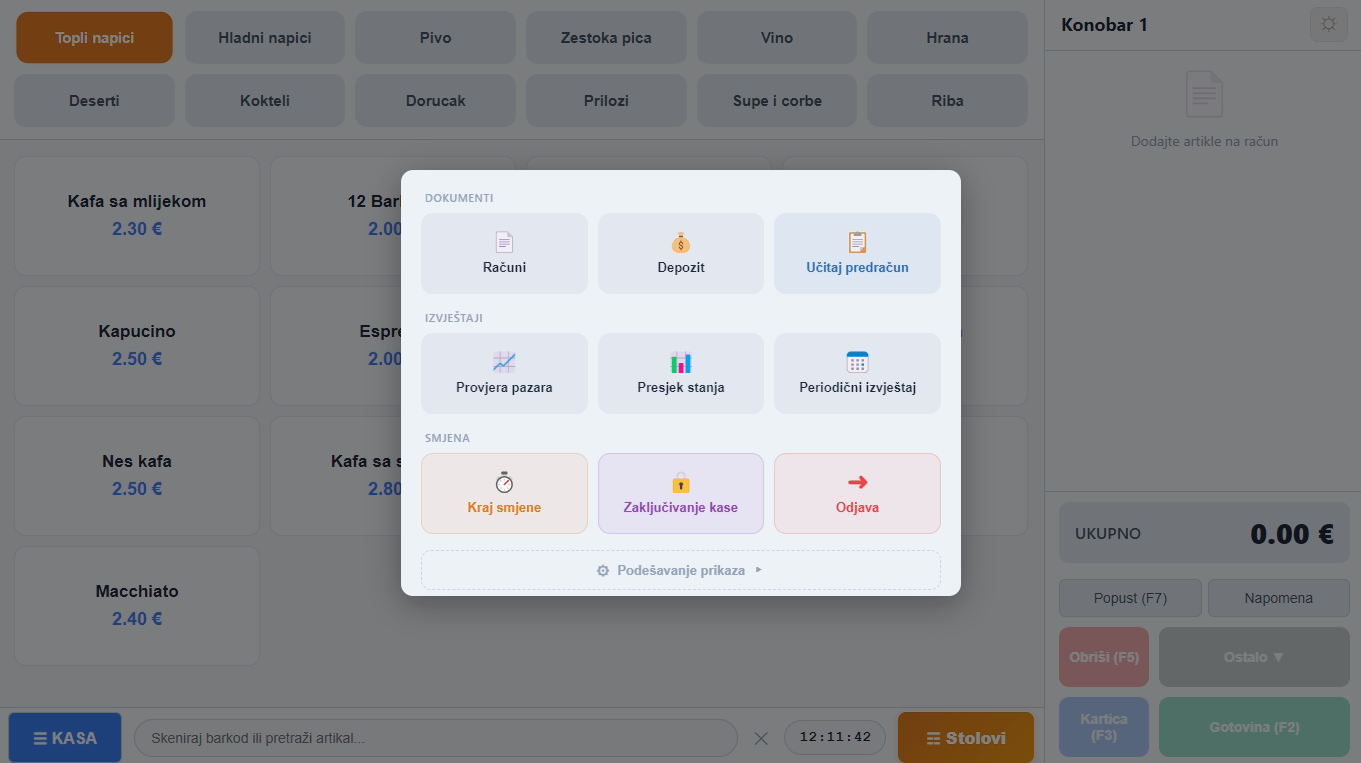Select Učitaj predračun clipboard tile
This screenshot has height=763, width=1361.
[857, 253]
